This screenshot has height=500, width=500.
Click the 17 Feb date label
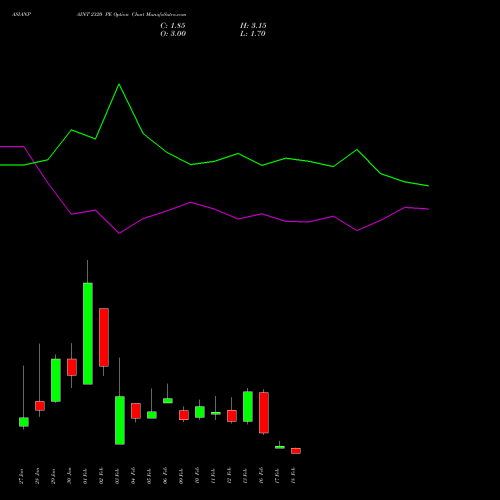click(278, 476)
